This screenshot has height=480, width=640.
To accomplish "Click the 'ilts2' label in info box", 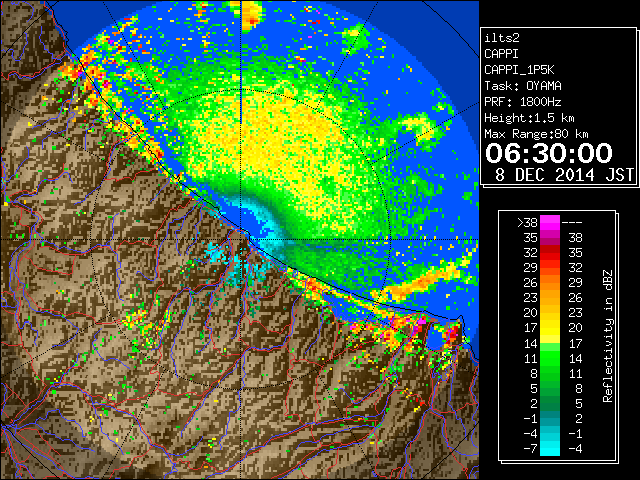I will 502,38.
